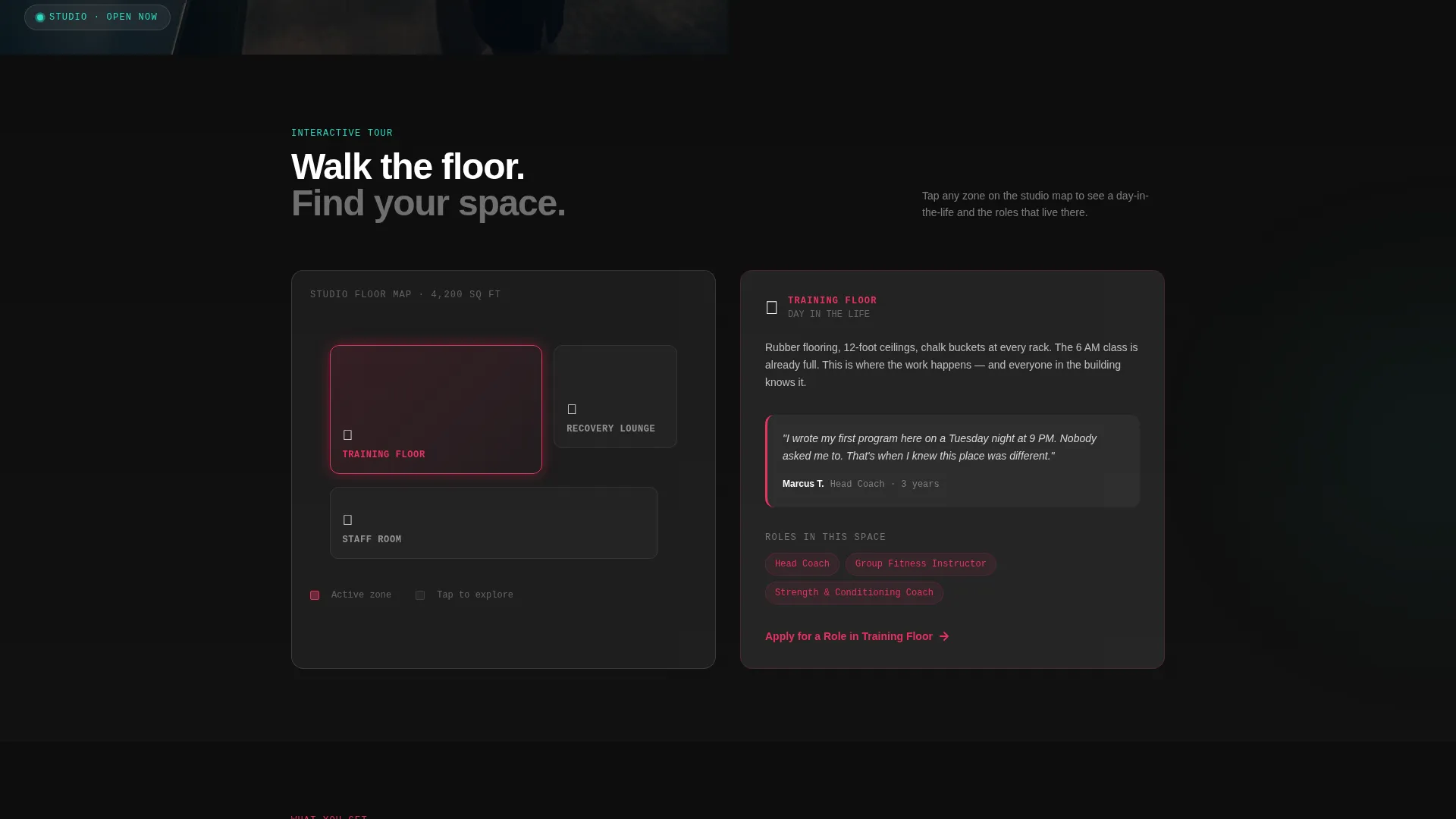Select the Head Coach role tag
This screenshot has width=1456, height=819.
(802, 564)
